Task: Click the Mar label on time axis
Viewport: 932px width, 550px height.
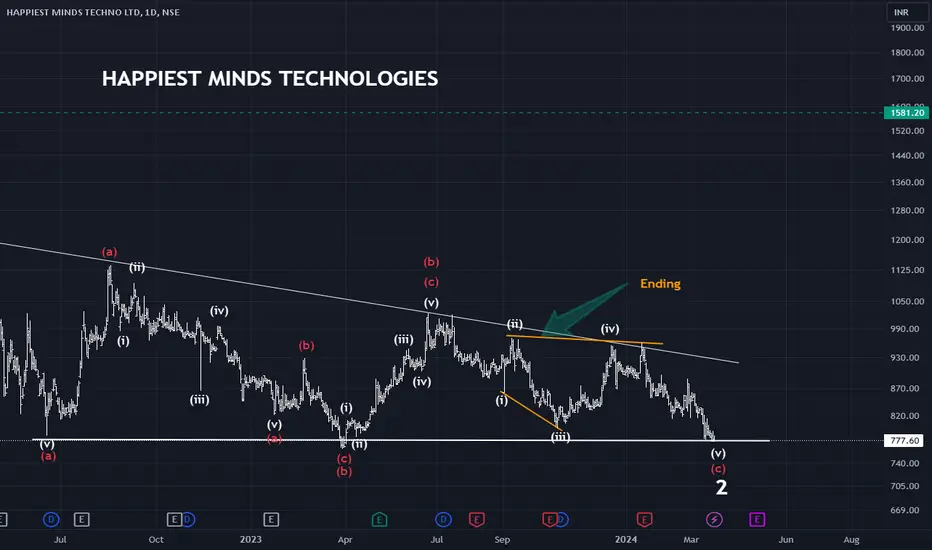Action: pos(691,540)
